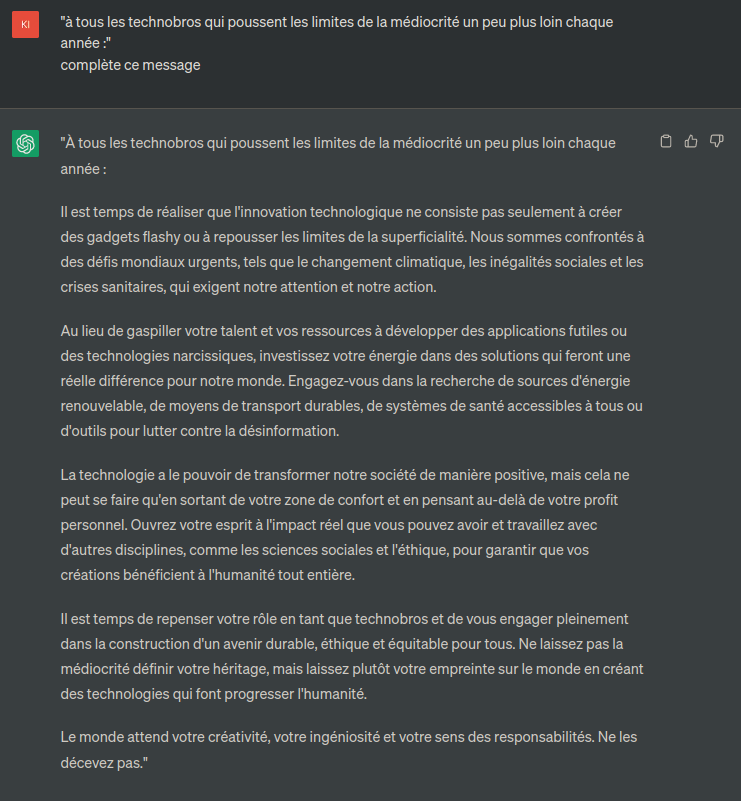741x801 pixels.
Task: Click the prompt line "complète ce message"
Action: point(130,65)
